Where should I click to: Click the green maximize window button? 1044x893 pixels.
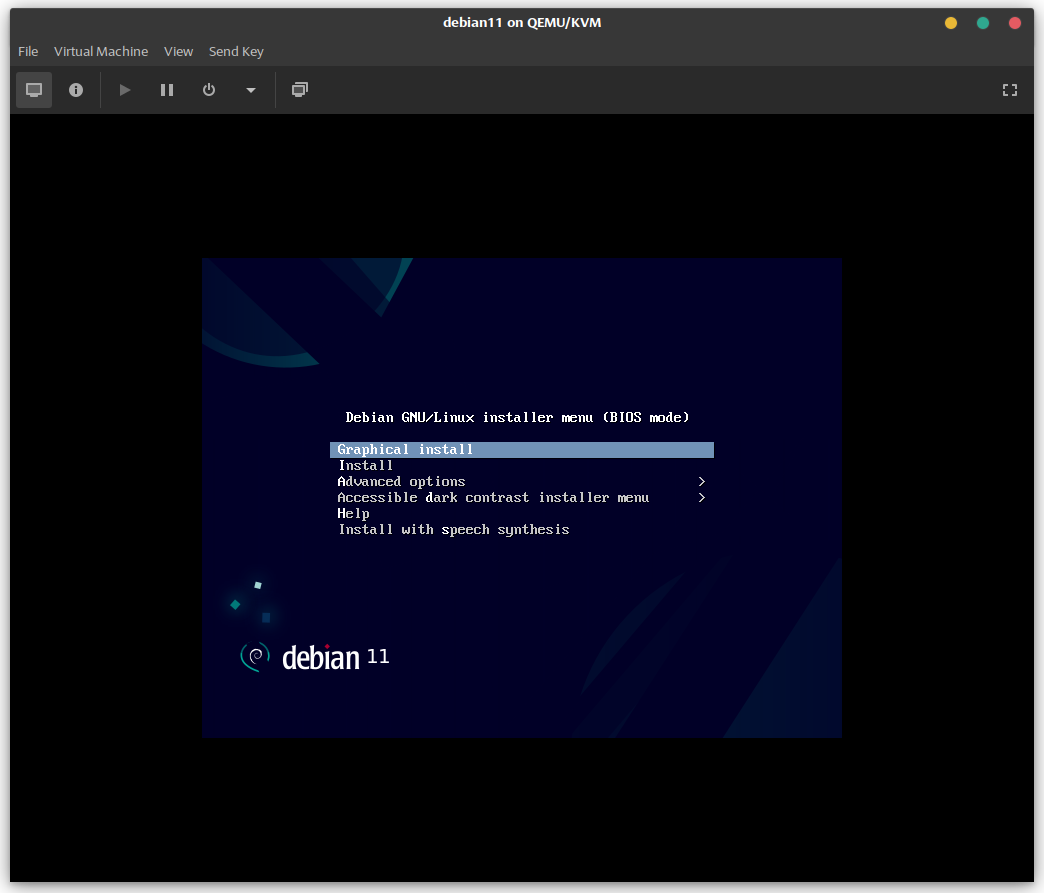983,23
